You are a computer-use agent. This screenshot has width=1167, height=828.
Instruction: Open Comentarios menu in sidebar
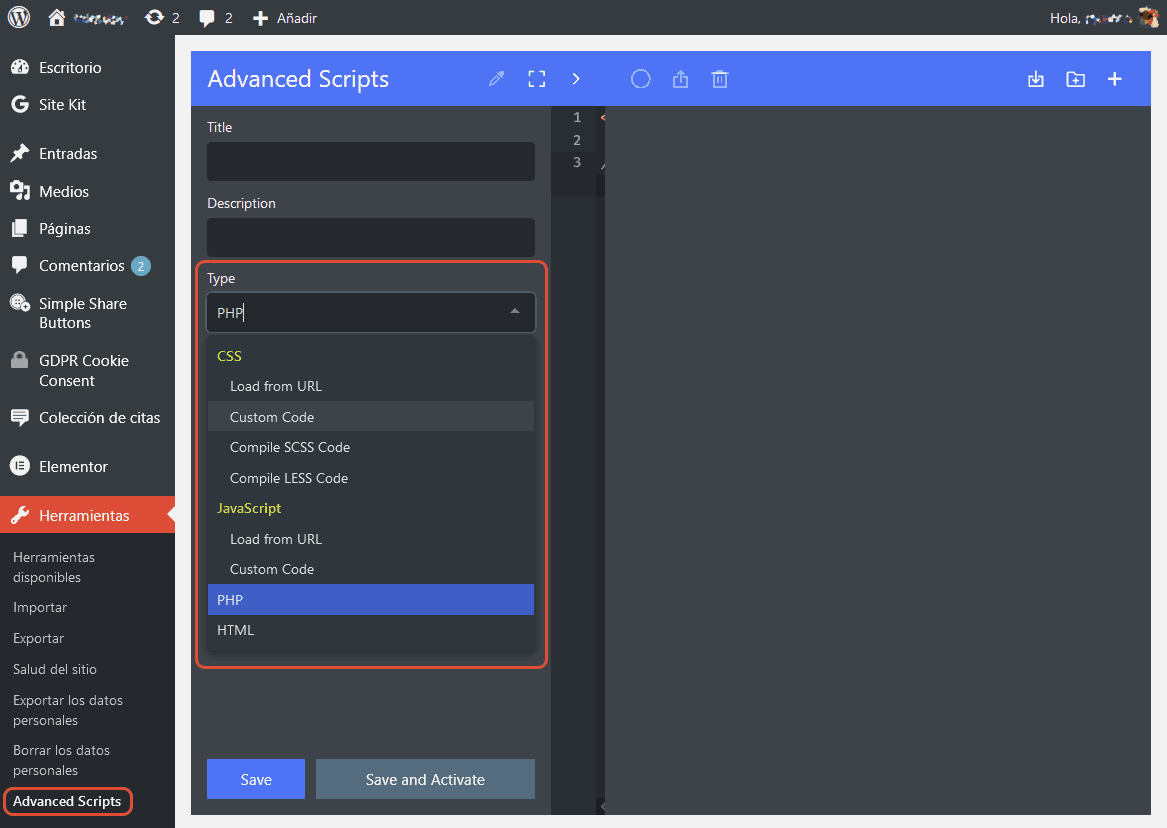pyautogui.click(x=81, y=266)
